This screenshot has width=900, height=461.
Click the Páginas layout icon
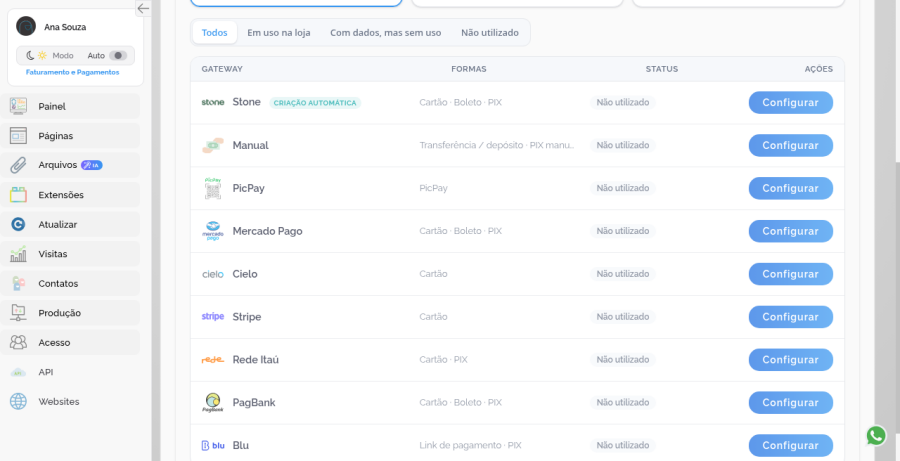tap(18, 135)
